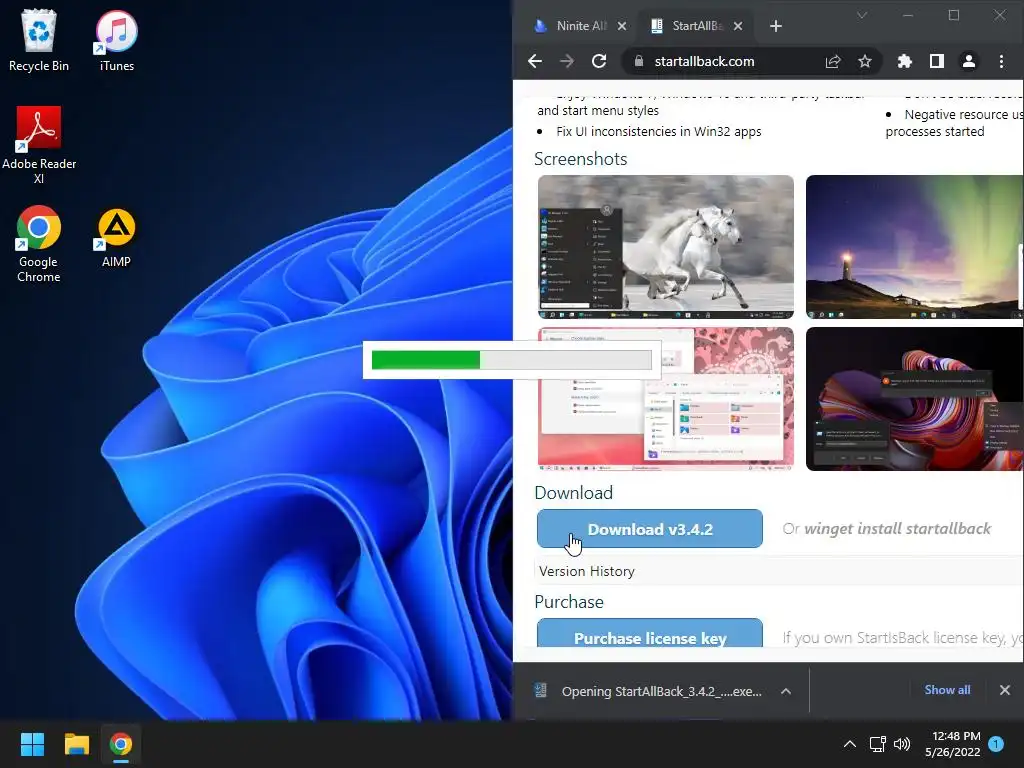
Task: Launch iTunes from the desktop
Action: pos(116,40)
